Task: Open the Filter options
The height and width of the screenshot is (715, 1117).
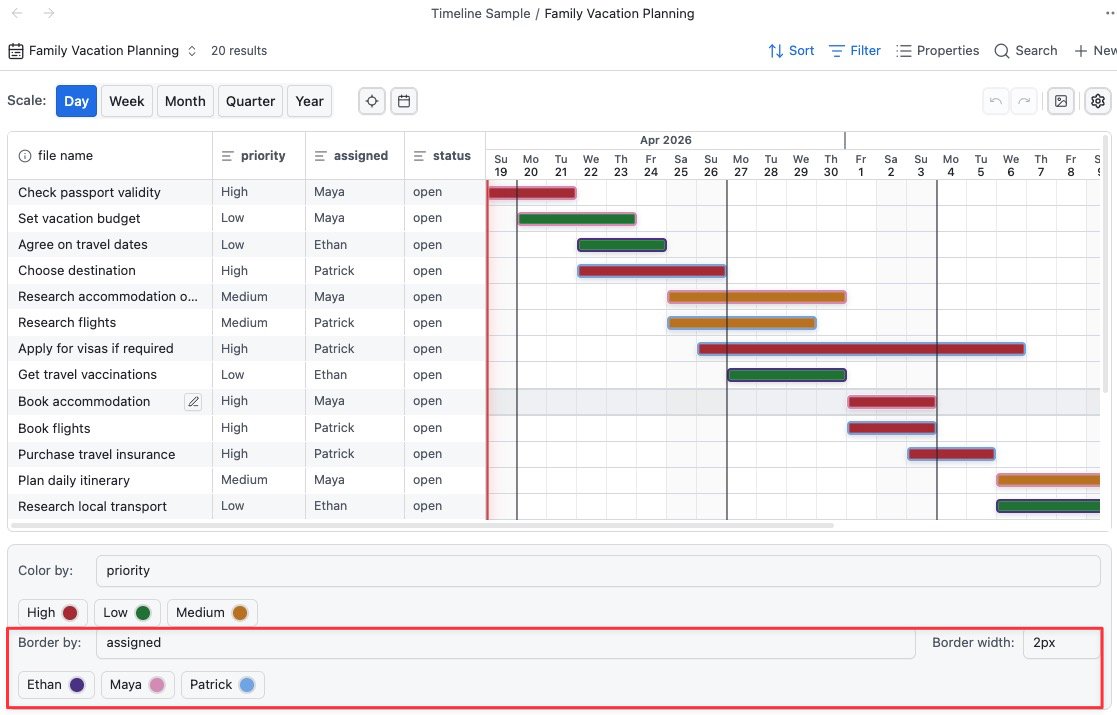Action: point(855,51)
